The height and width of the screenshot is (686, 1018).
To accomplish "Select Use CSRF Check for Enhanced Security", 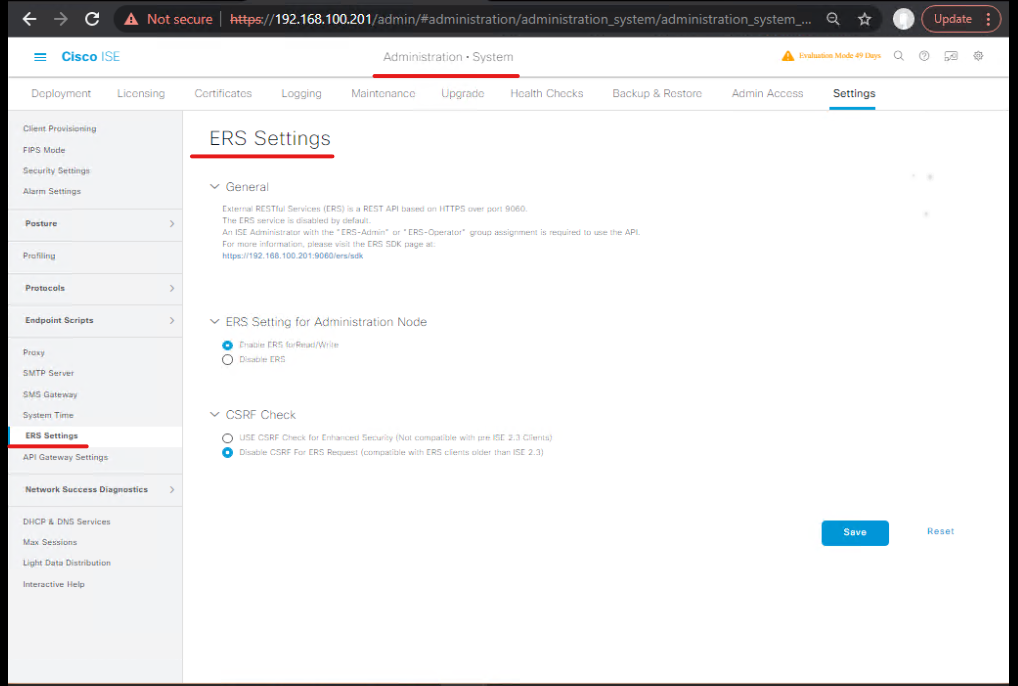I will point(227,438).
